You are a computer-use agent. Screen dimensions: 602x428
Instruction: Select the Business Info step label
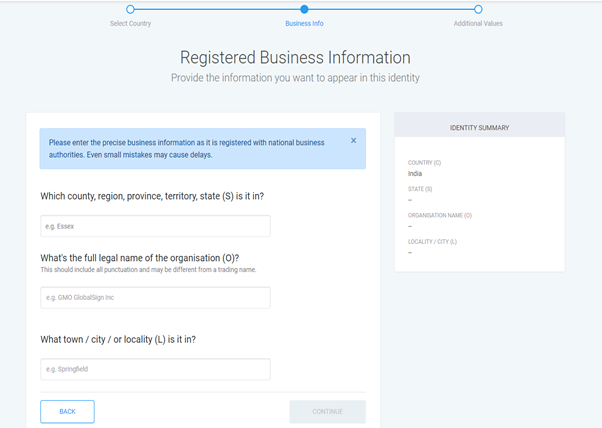point(304,23)
